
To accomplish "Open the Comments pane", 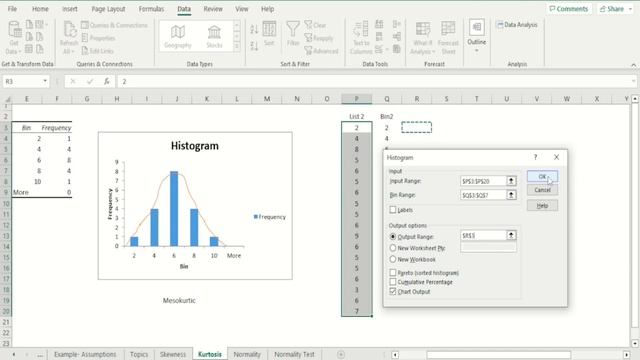I will click(x=569, y=9).
